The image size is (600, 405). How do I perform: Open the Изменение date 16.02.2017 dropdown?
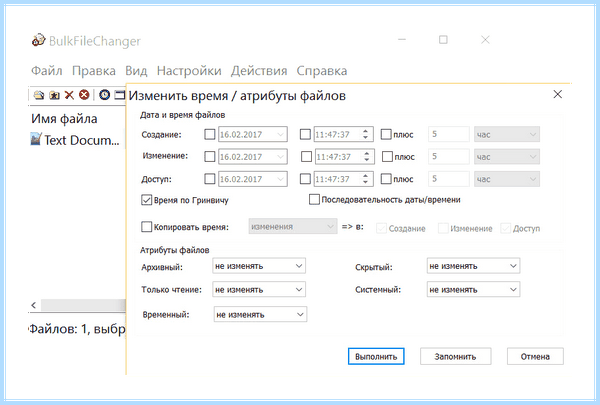click(x=253, y=157)
